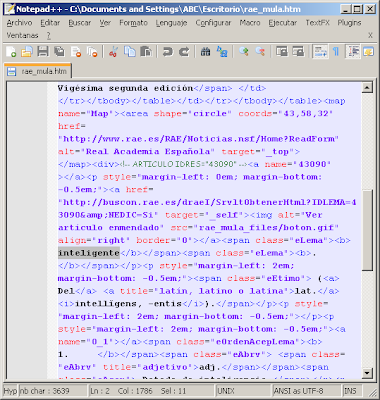Click "ANSI as UTF-8" encoding status field
The height and width of the screenshot is (400, 380).
(306, 391)
